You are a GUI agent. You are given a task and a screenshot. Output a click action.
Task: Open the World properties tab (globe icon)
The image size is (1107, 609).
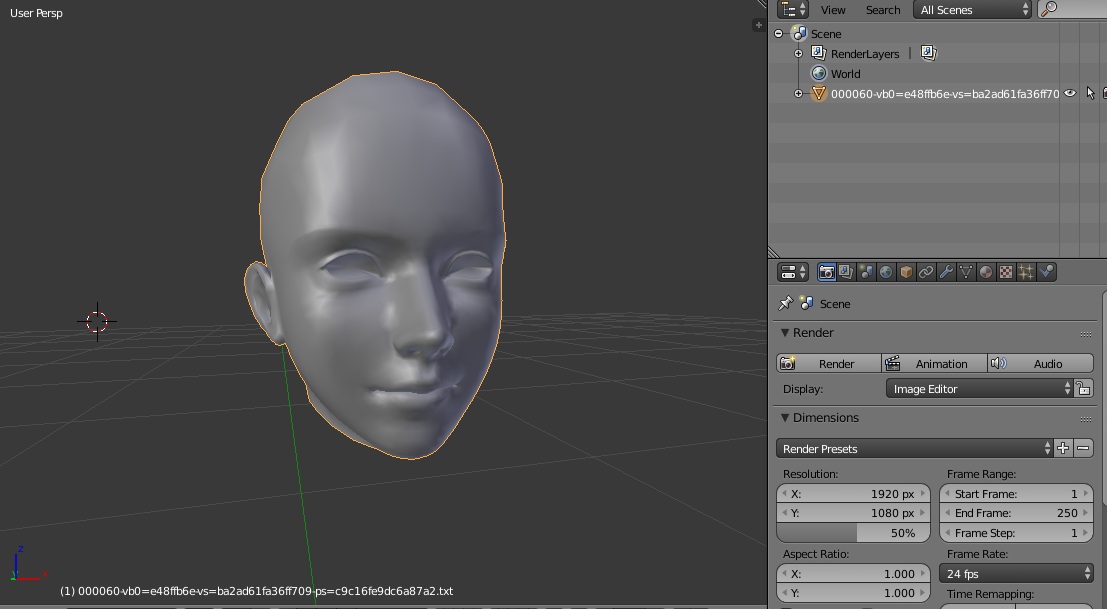(x=886, y=272)
